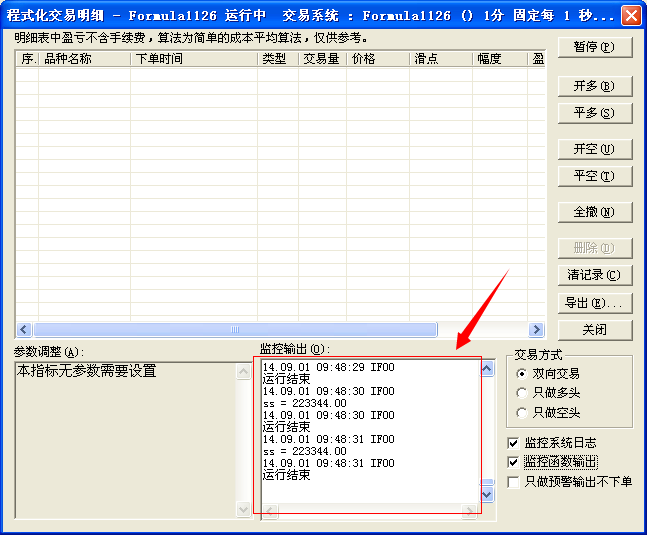
Task: Click the 全撤(N) cancel all button
Action: (595, 212)
